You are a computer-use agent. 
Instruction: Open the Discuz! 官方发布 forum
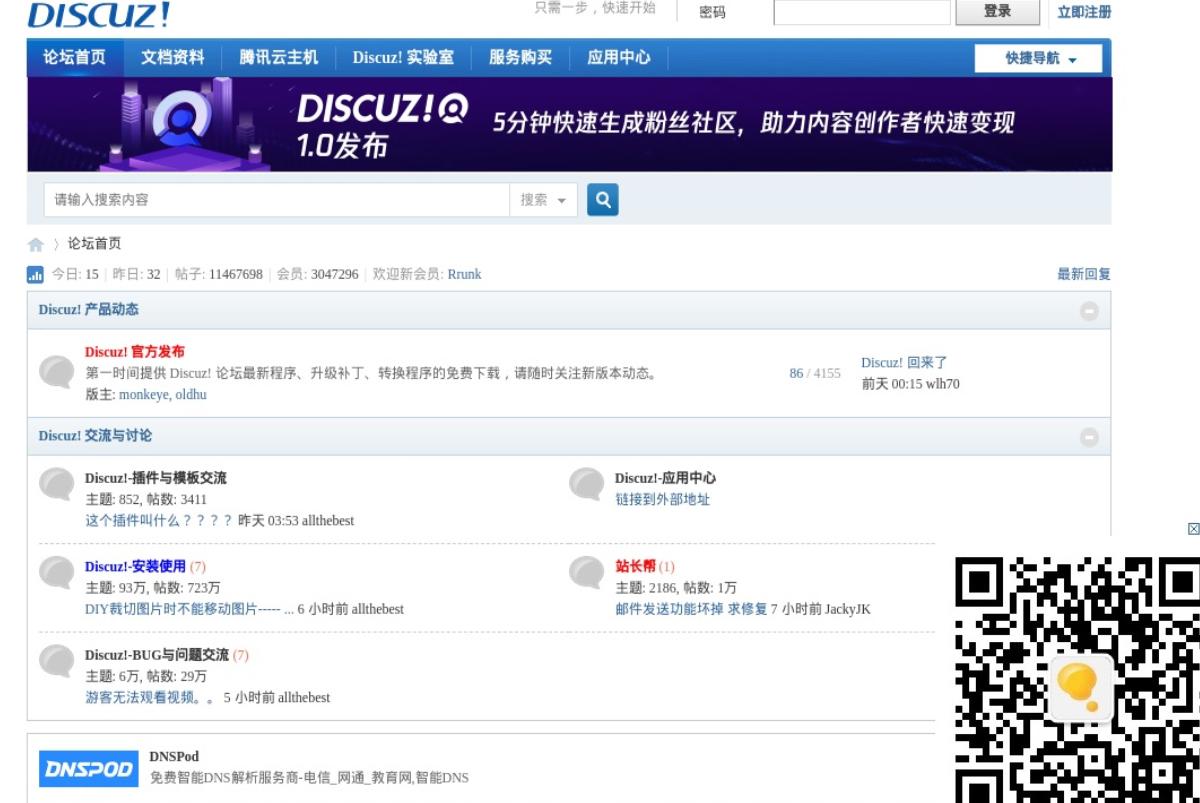click(x=134, y=352)
